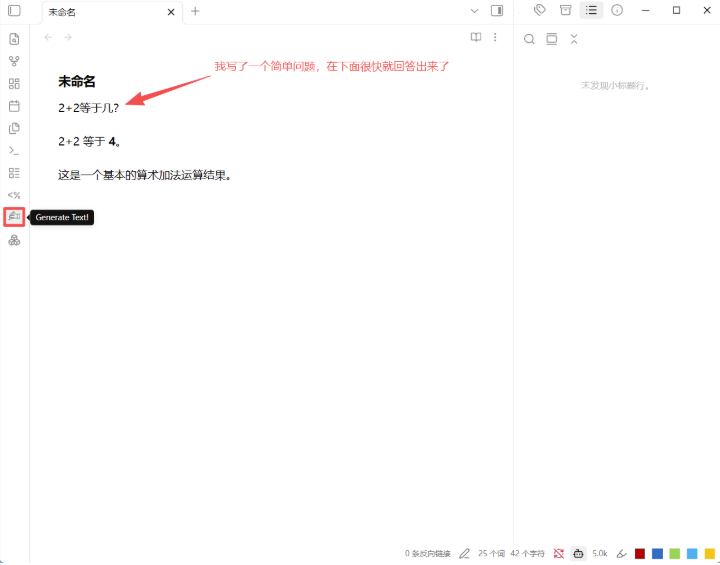The image size is (720, 565).
Task: Switch to reading view book icon
Action: pyautogui.click(x=476, y=37)
